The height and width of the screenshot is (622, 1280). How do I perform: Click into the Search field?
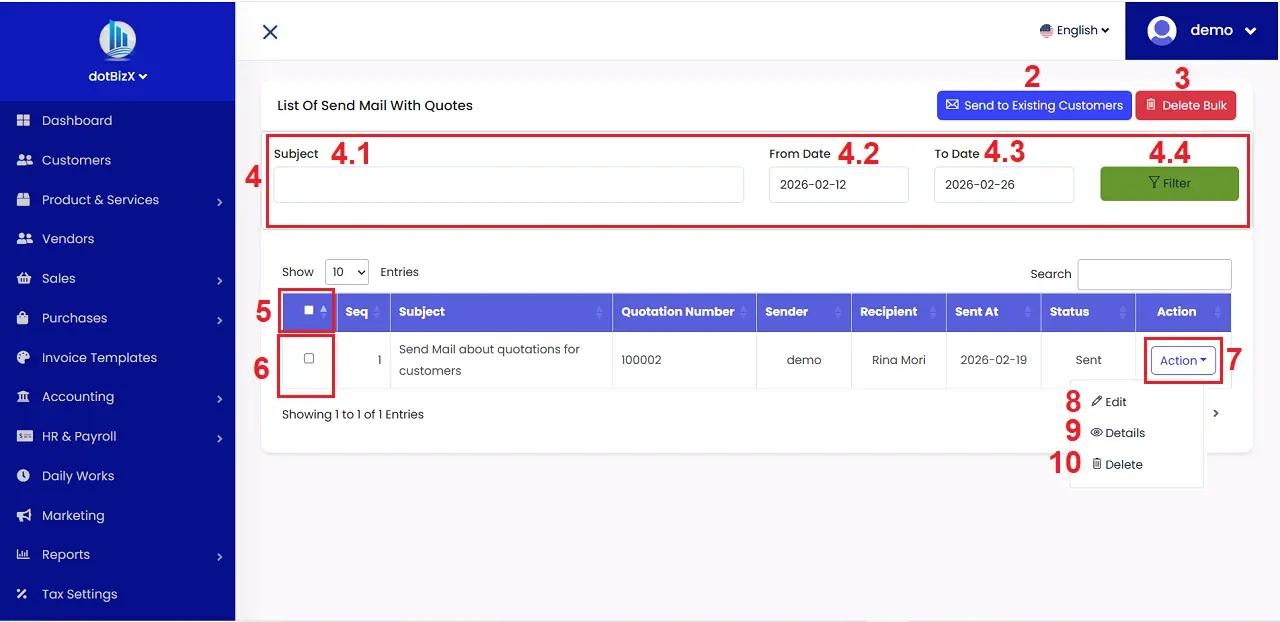tap(1154, 274)
